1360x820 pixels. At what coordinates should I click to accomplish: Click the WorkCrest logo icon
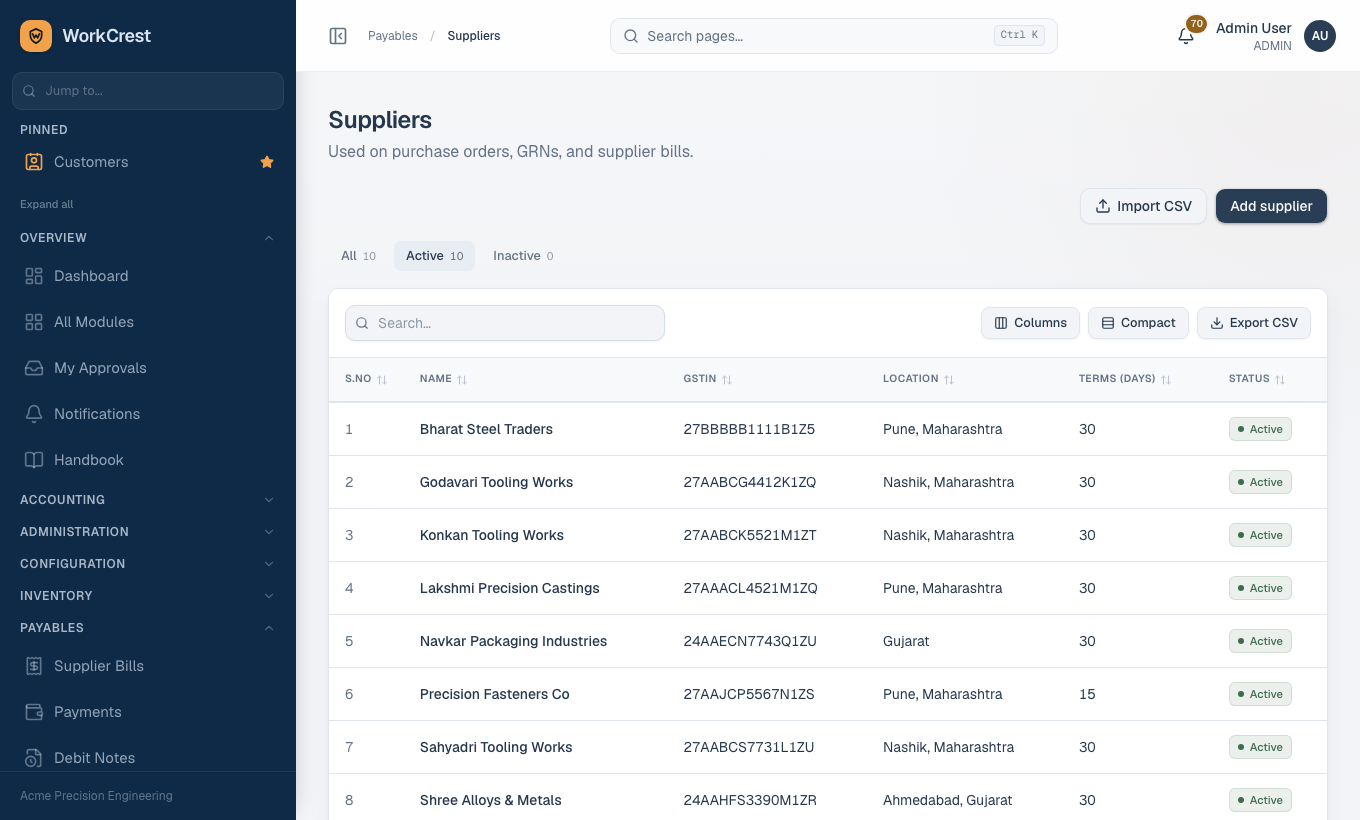[x=36, y=36]
